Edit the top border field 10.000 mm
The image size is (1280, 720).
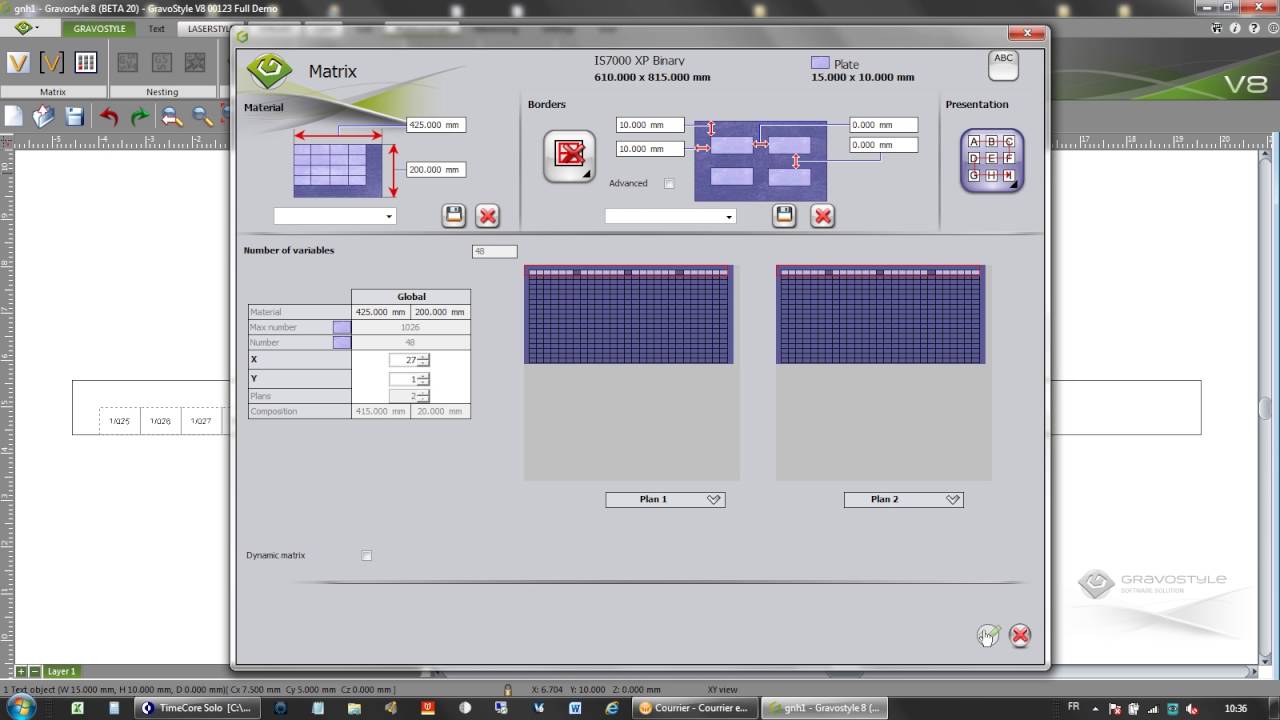650,125
